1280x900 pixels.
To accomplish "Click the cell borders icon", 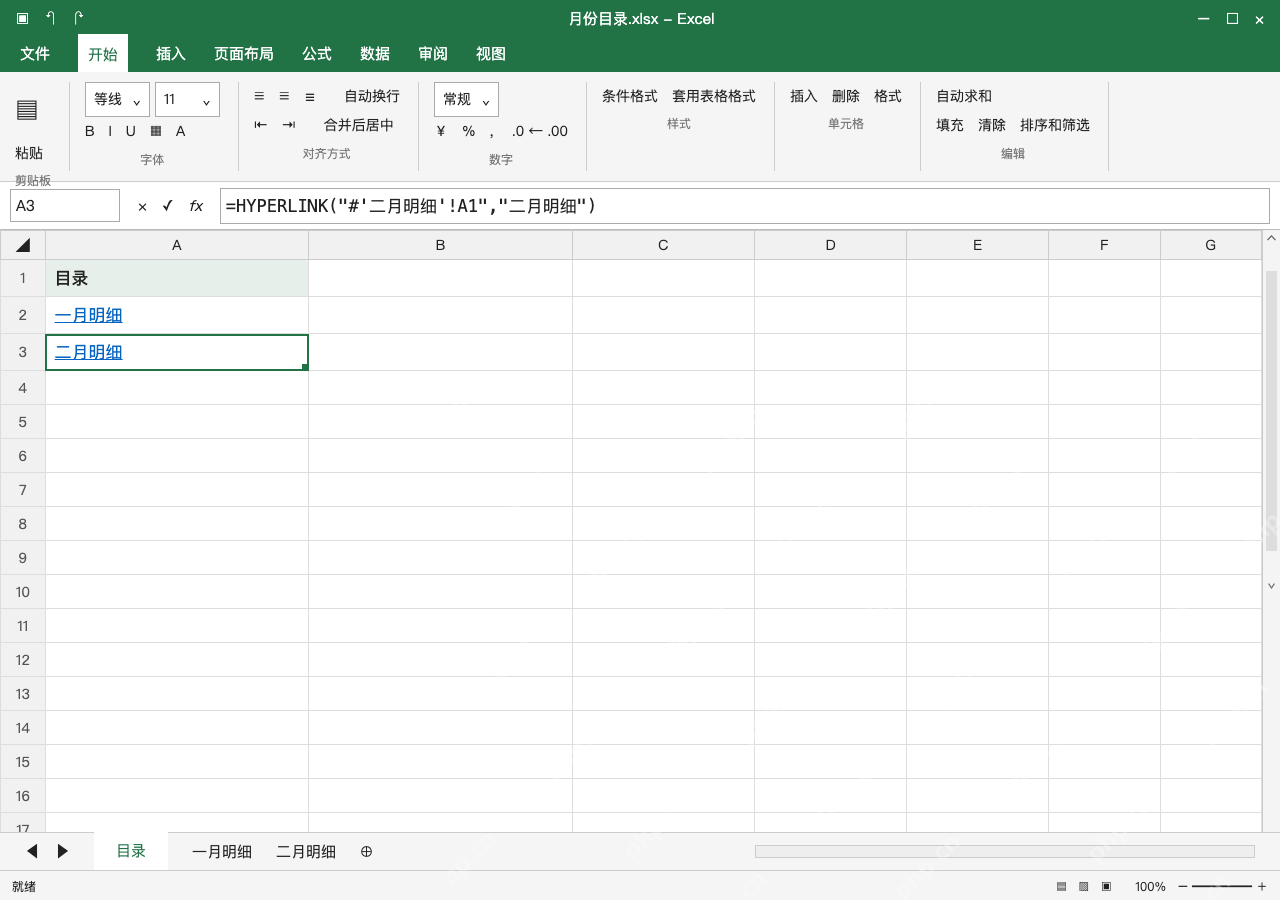I will tap(156, 131).
